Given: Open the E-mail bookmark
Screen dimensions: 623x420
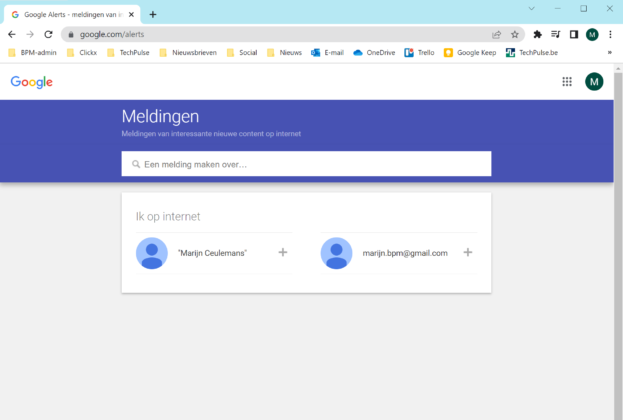Looking at the screenshot, I should point(327,52).
